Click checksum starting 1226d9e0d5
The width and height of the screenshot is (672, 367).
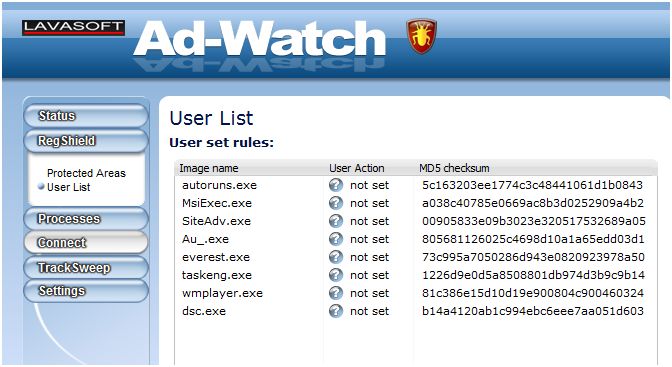click(533, 275)
